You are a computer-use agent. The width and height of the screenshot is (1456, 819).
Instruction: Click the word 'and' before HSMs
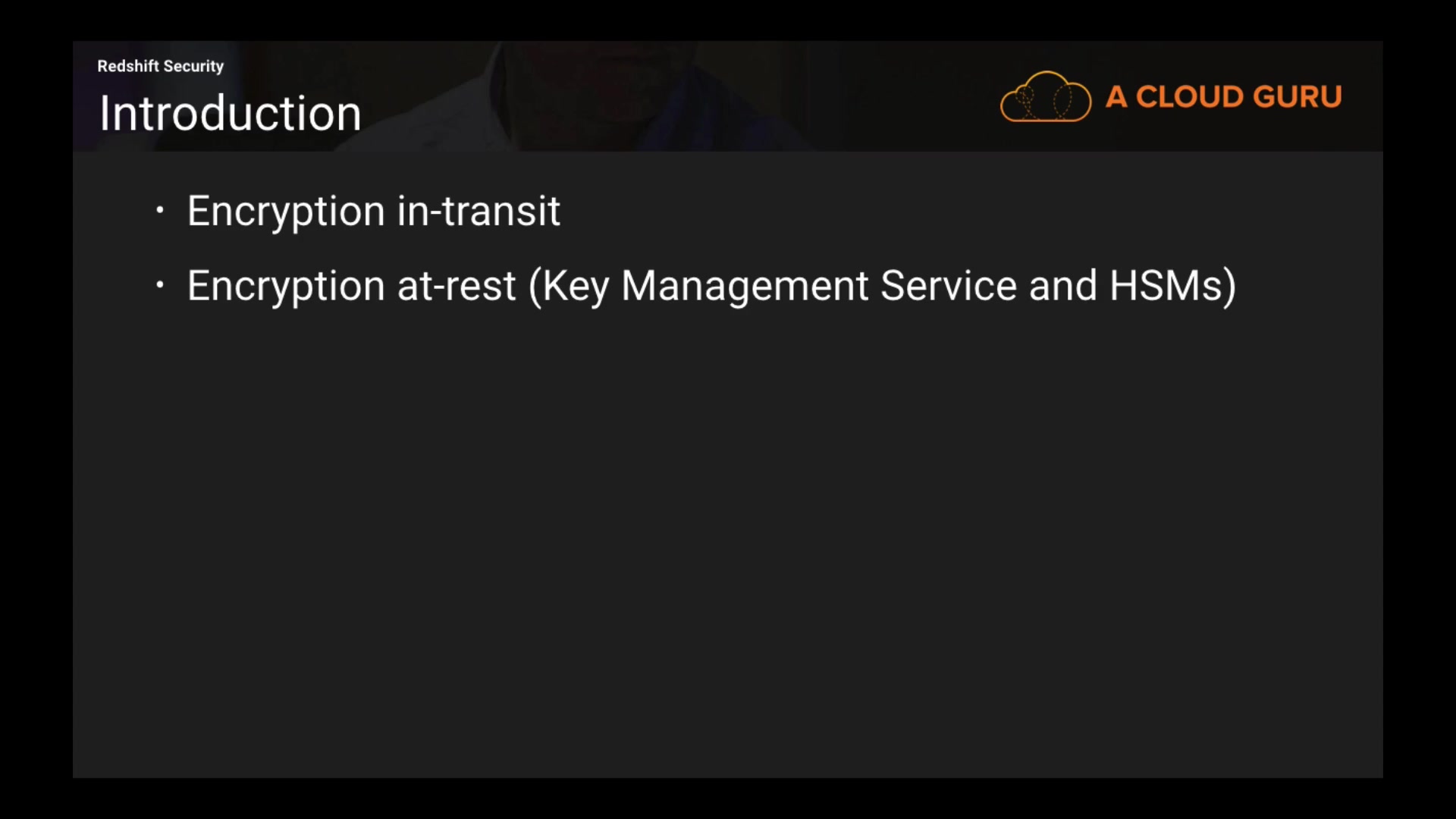1062,286
